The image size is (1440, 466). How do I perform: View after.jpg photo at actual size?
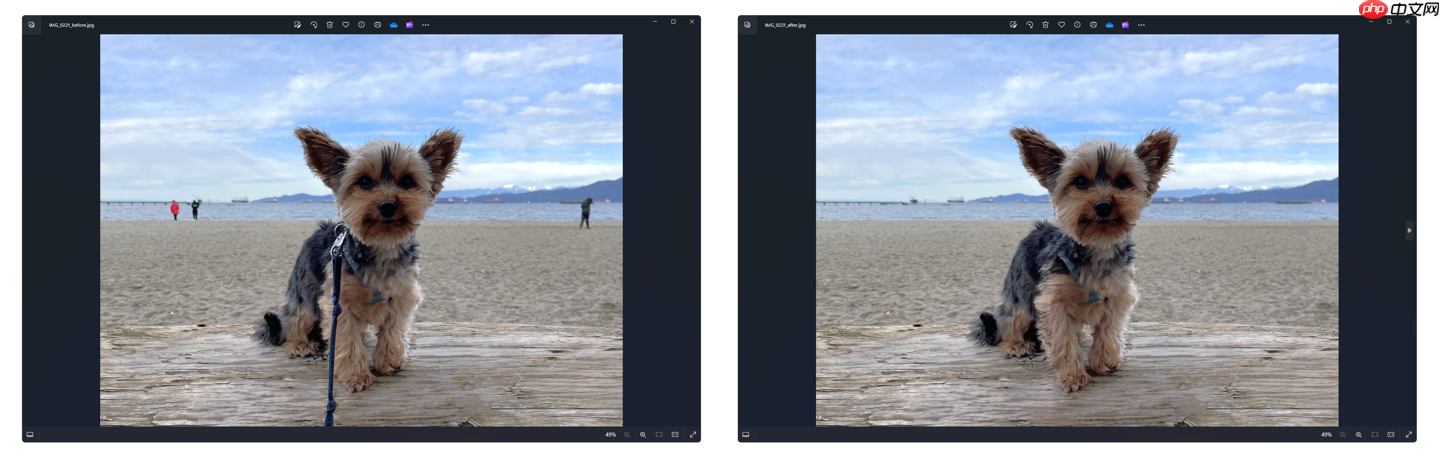click(1391, 435)
